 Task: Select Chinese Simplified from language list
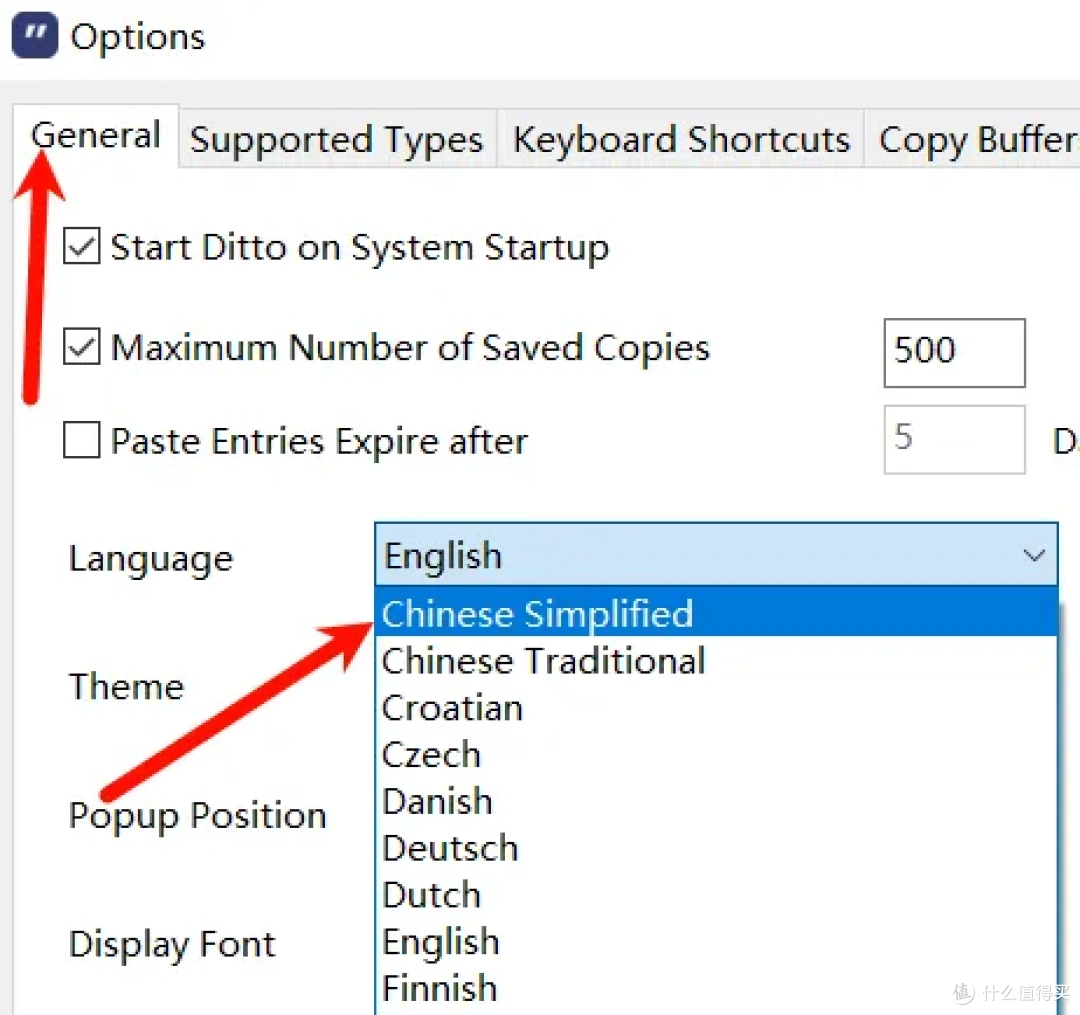[x=716, y=613]
